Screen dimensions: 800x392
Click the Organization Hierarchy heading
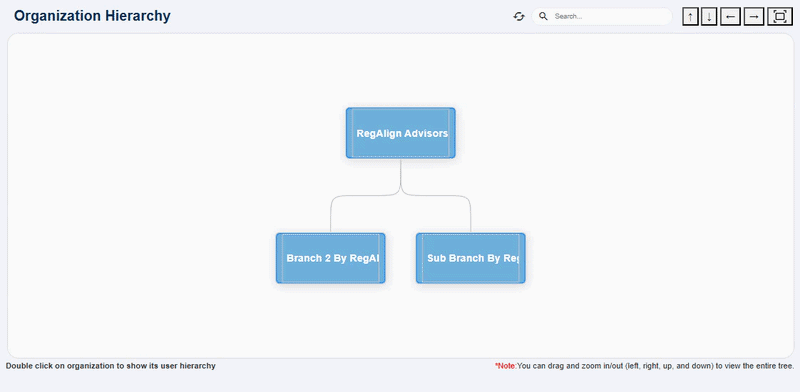[92, 16]
